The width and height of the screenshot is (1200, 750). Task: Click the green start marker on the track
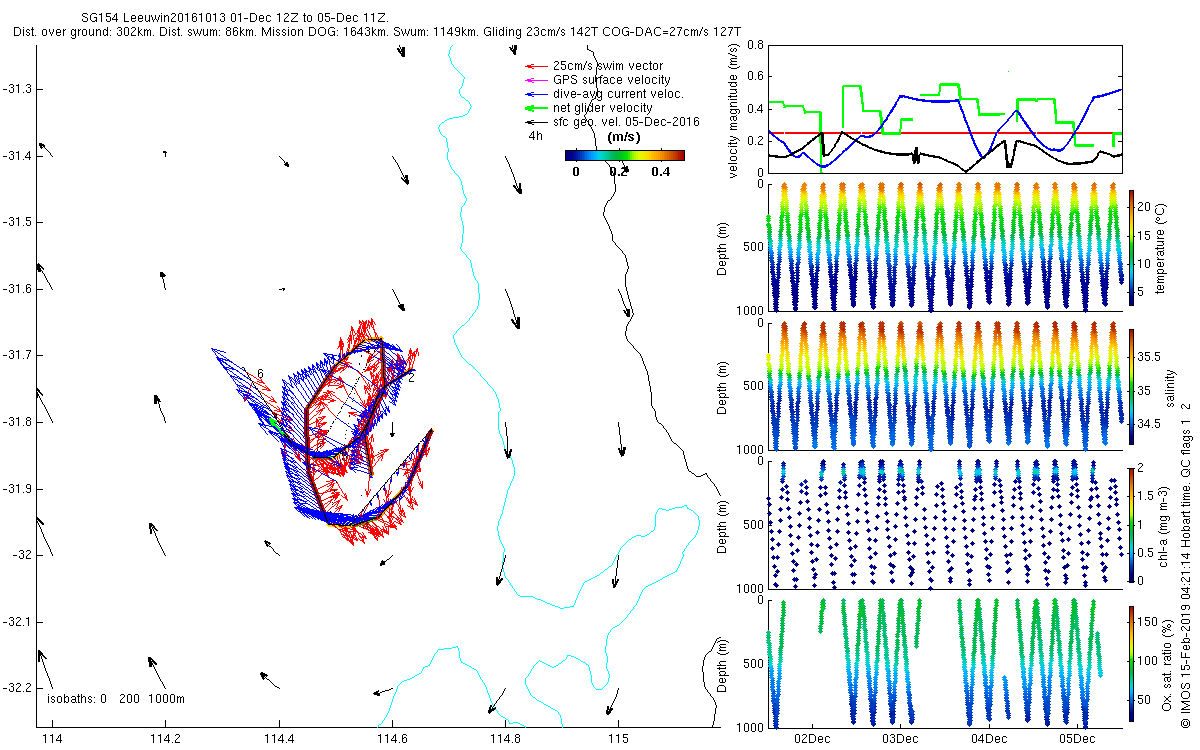pos(273,423)
